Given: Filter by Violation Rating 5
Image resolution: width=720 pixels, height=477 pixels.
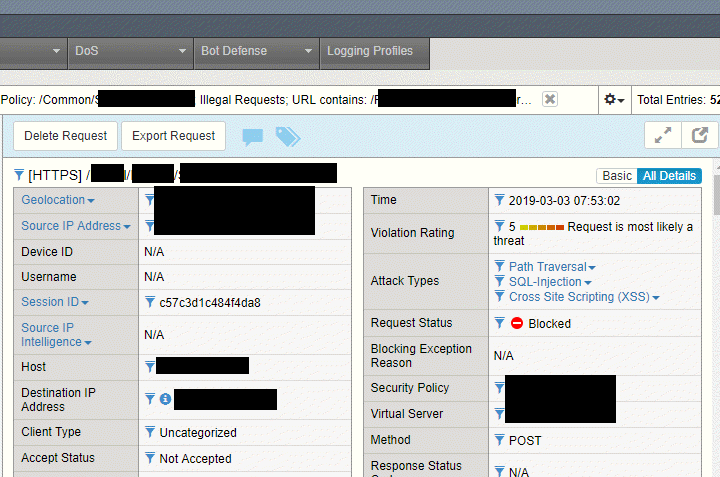Looking at the screenshot, I should 500,226.
